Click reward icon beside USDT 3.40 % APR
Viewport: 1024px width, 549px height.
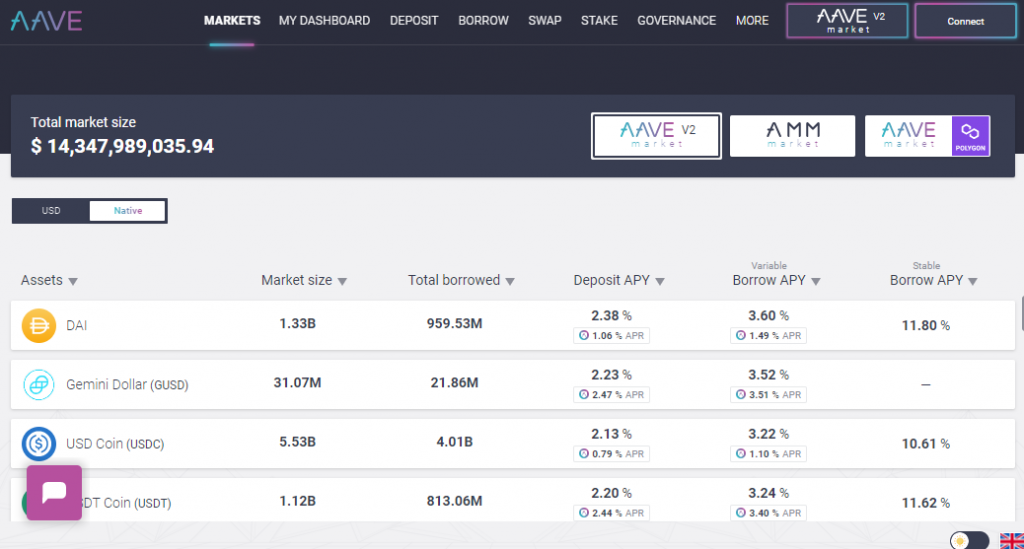(741, 513)
